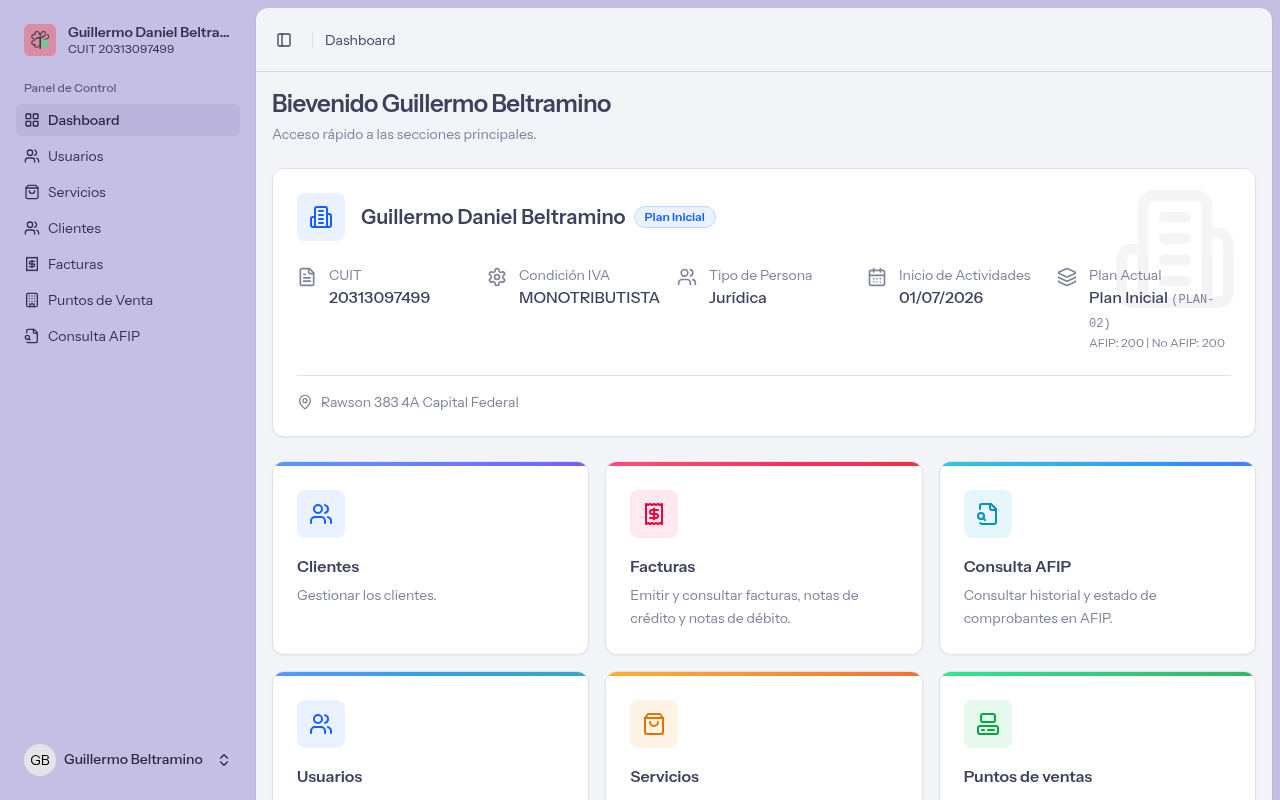
Task: Click the address Rawson 383 4A Capital Federal
Action: [420, 402]
